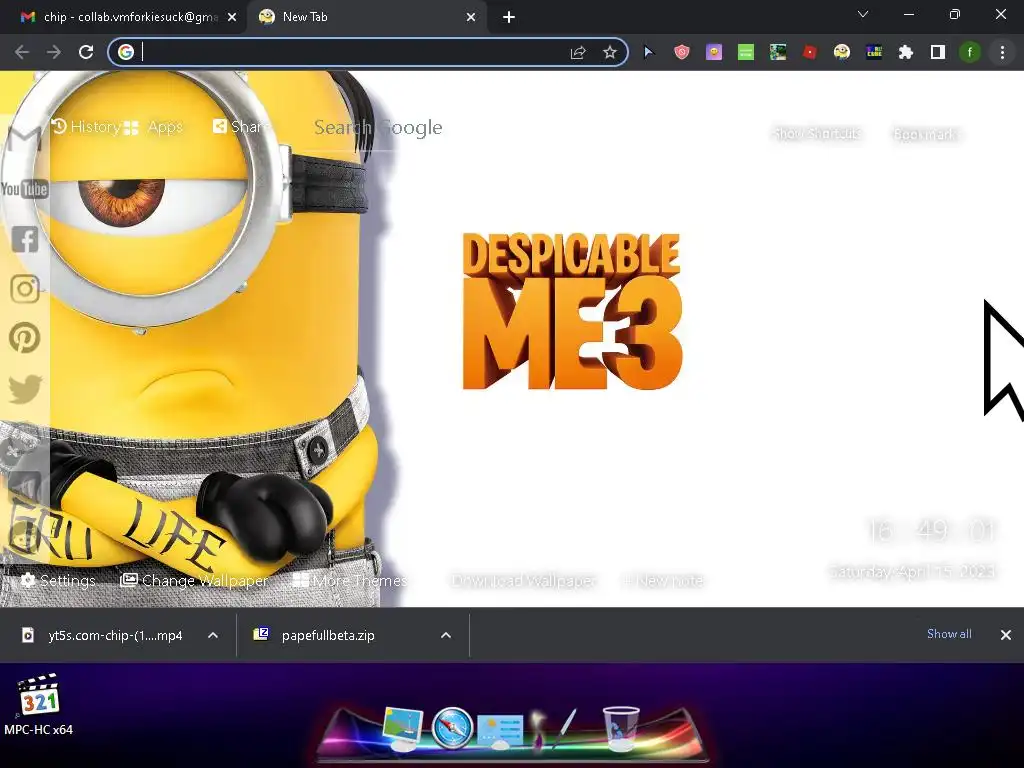Open Pinterest sidebar shortcut
The height and width of the screenshot is (768, 1024).
click(x=25, y=338)
